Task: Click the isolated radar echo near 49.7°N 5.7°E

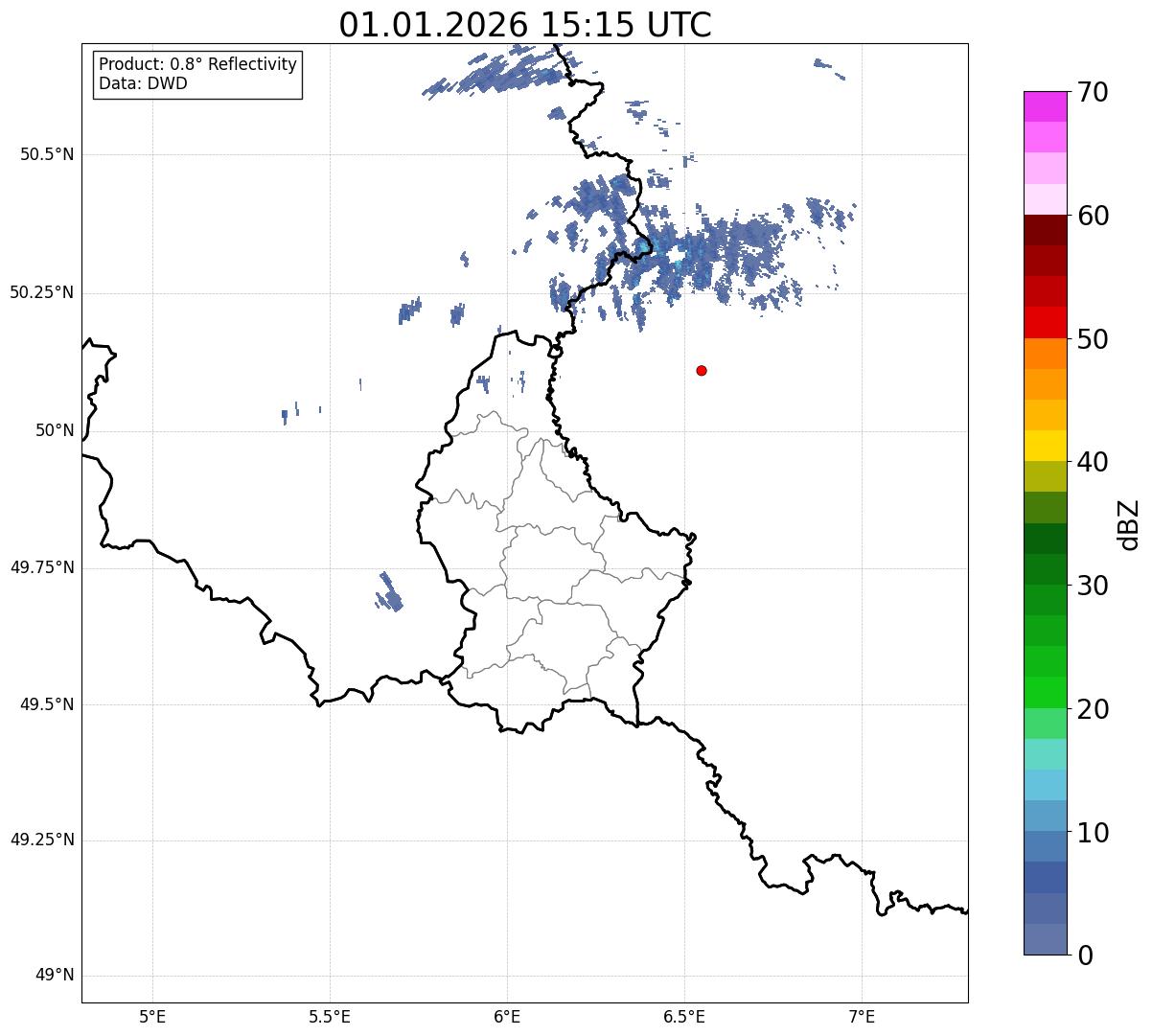Action: [x=389, y=593]
